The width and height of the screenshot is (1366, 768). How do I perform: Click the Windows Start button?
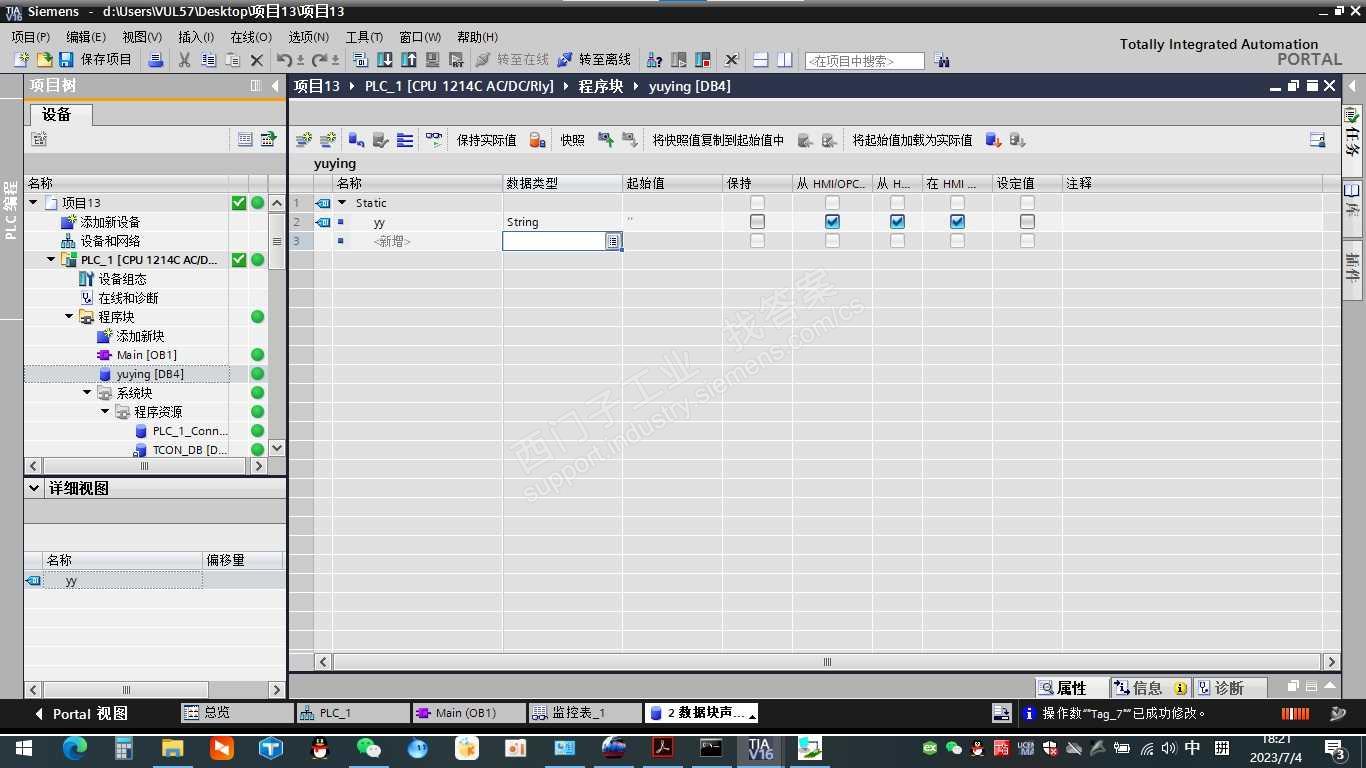pyautogui.click(x=23, y=748)
